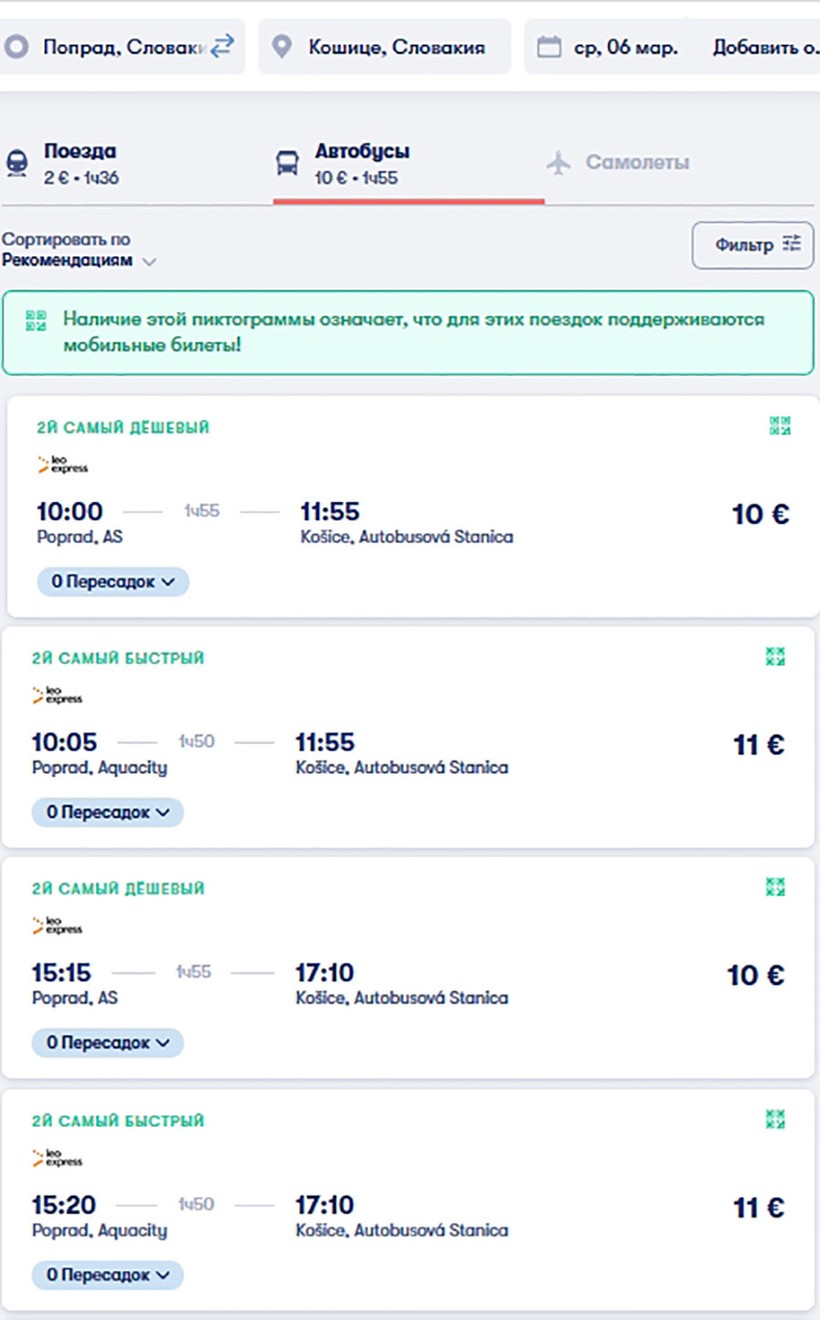Expand "0 Пересадок" on the 10:05 trip
Image resolution: width=820 pixels, height=1320 pixels.
108,812
